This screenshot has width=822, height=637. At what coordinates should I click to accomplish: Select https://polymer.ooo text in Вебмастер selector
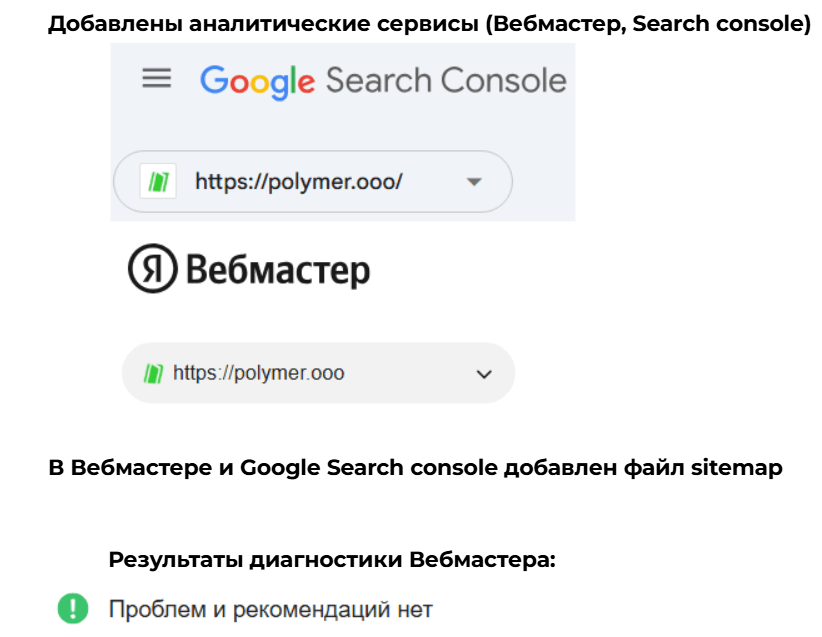pyautogui.click(x=258, y=373)
